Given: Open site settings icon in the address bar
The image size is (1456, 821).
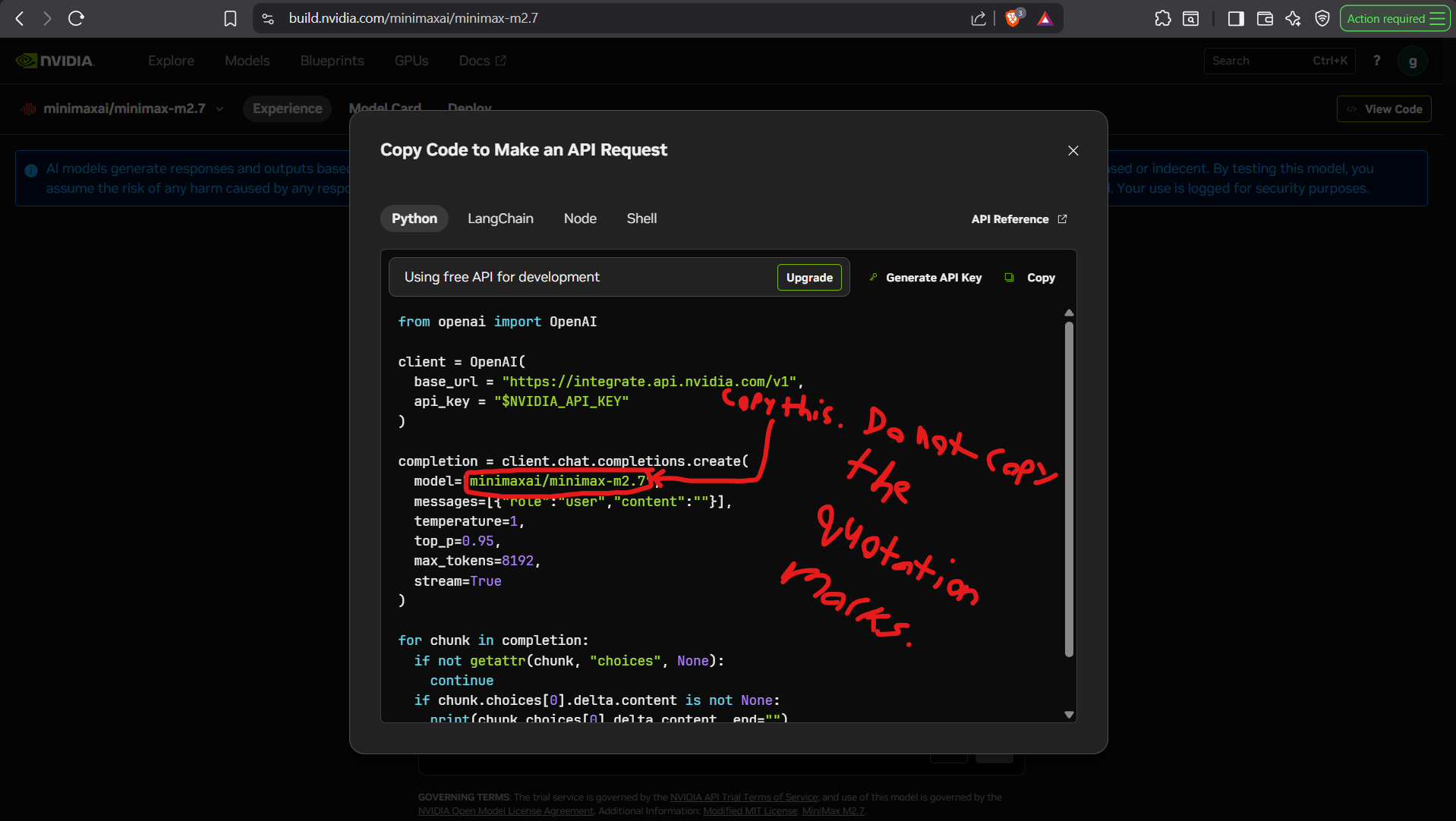Looking at the screenshot, I should click(x=268, y=18).
